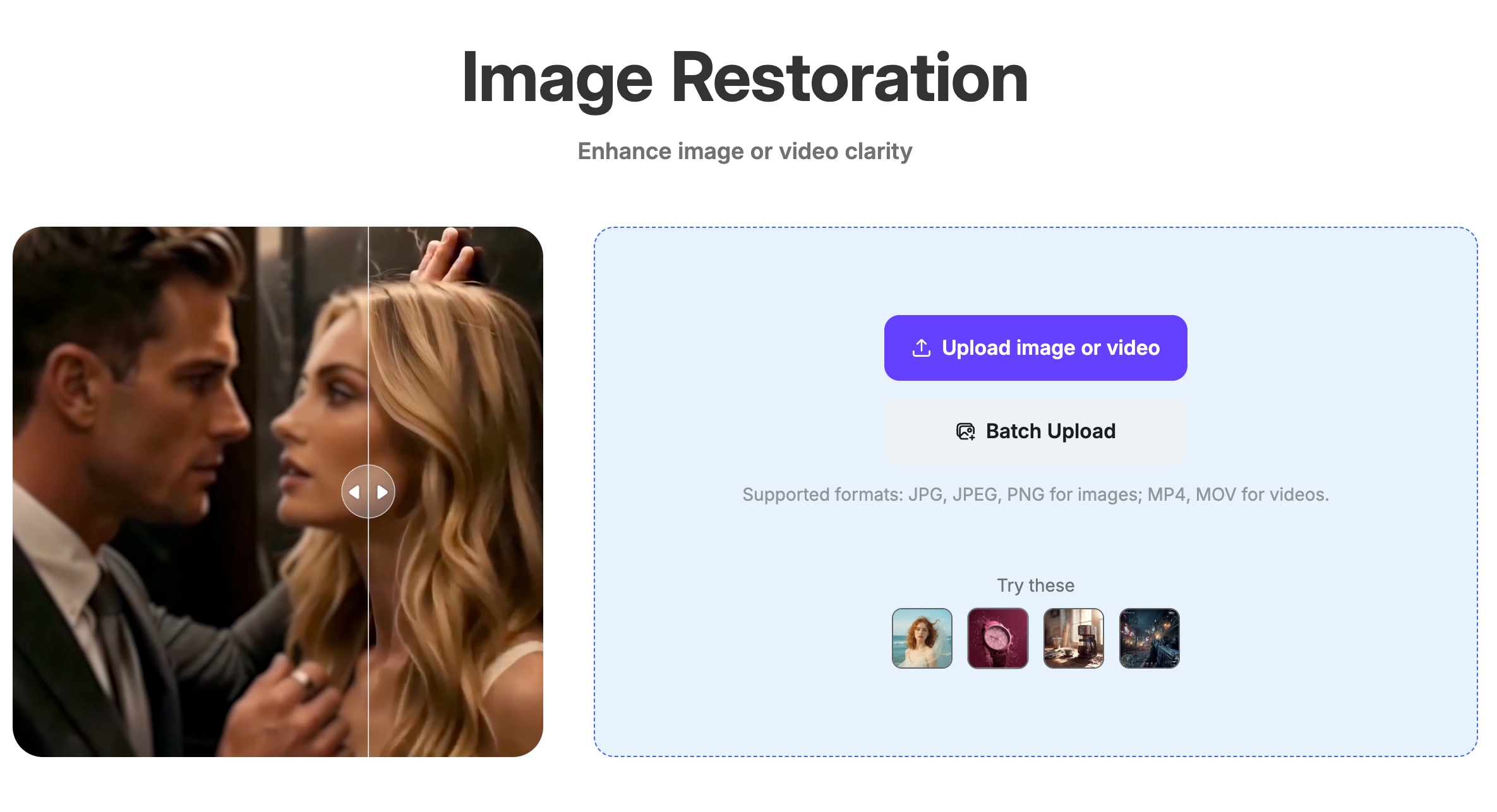The image size is (1497, 812).
Task: Try the red-haired woman beach sample
Action: click(922, 638)
